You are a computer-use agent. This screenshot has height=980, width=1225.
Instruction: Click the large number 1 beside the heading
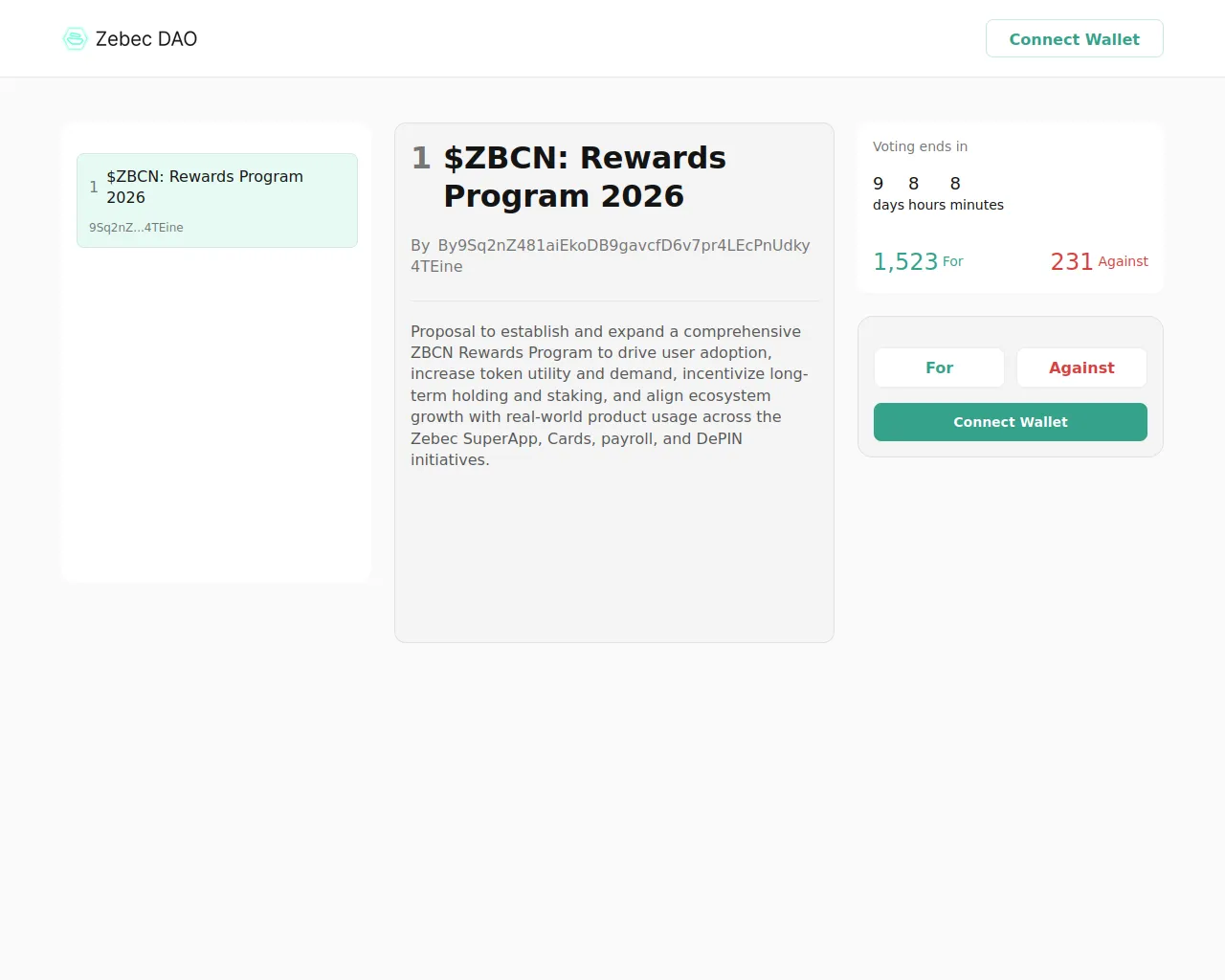coord(421,158)
